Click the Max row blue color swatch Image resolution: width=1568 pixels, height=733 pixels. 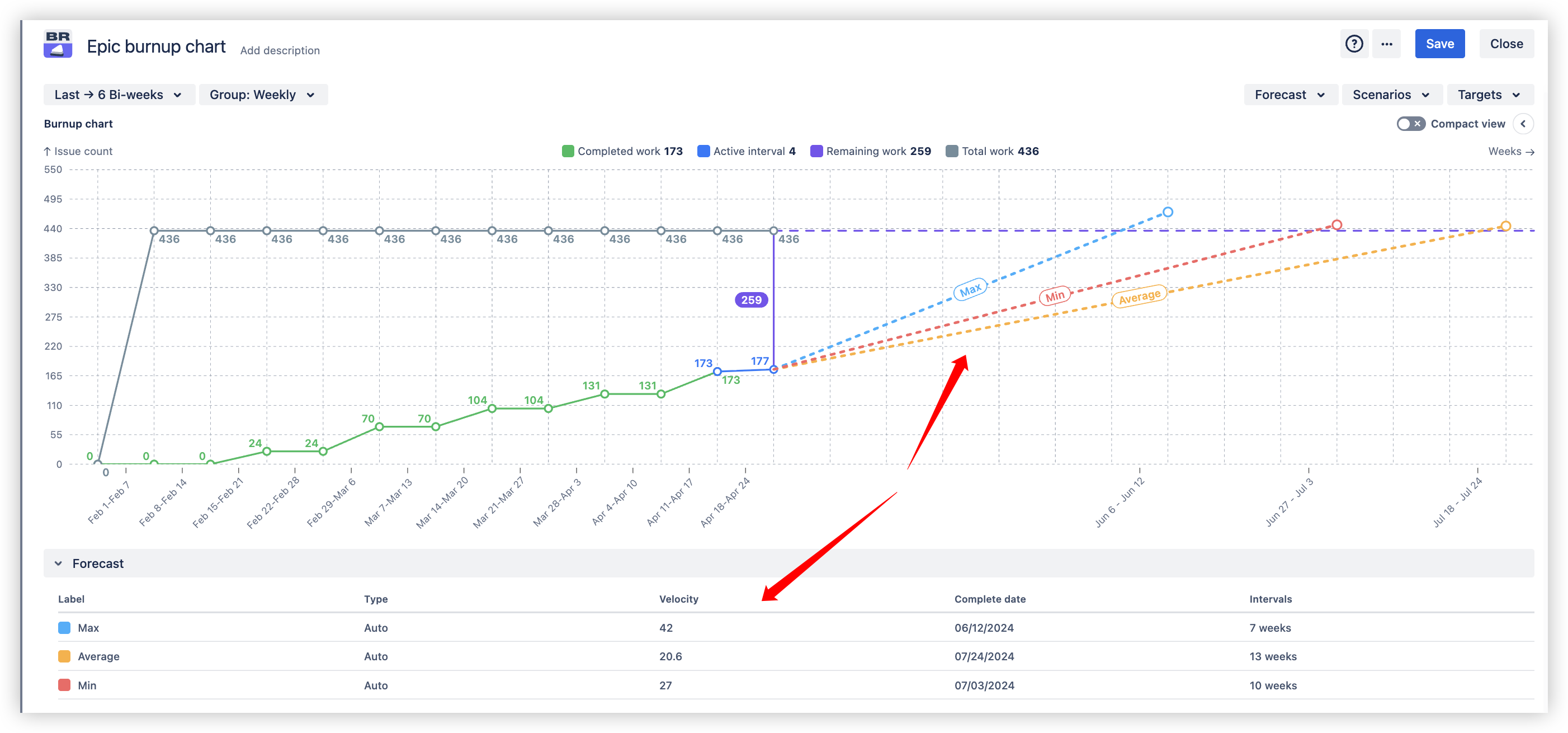[x=64, y=628]
